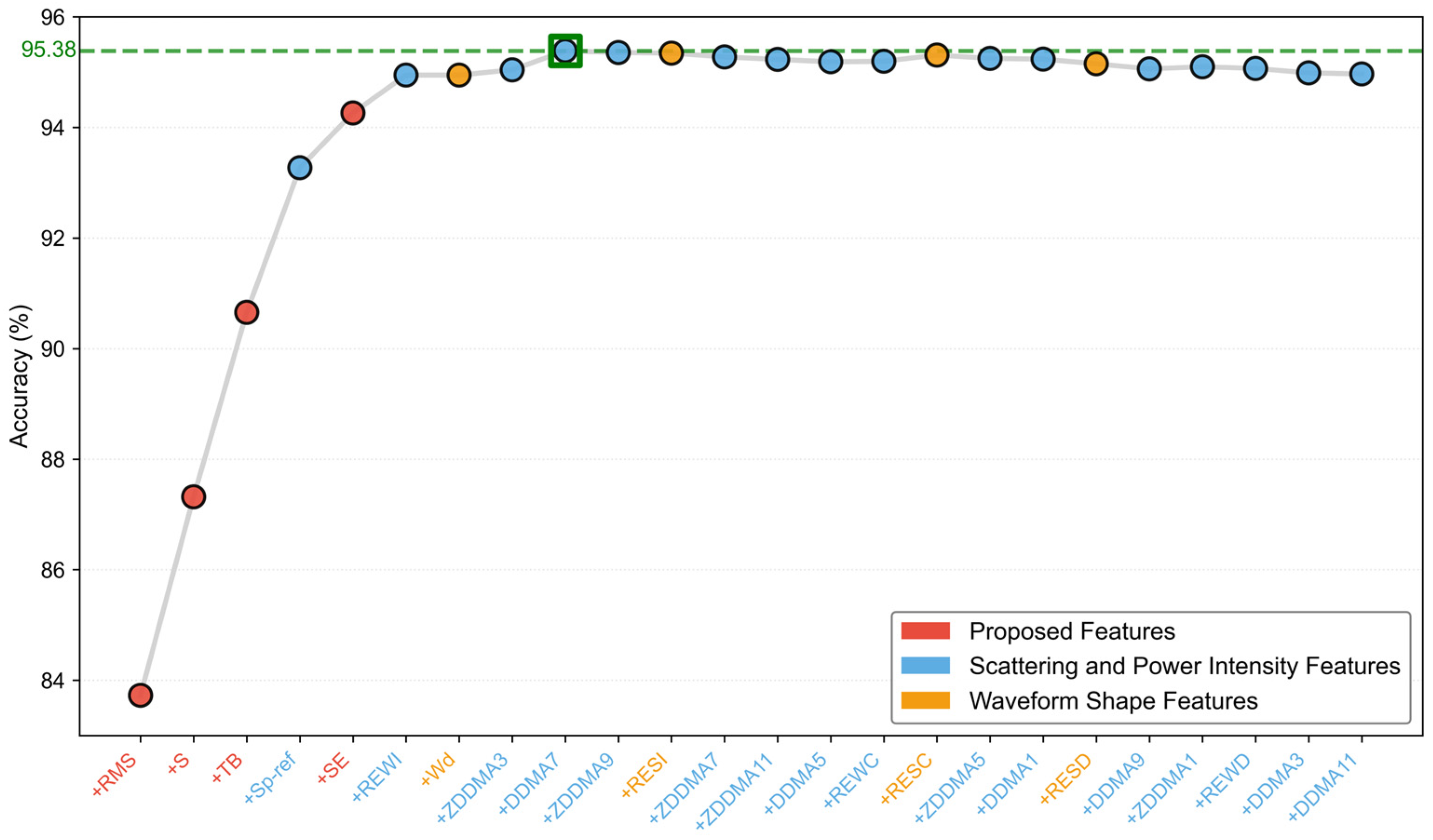Click the +RMS data point marker

pyautogui.click(x=140, y=695)
